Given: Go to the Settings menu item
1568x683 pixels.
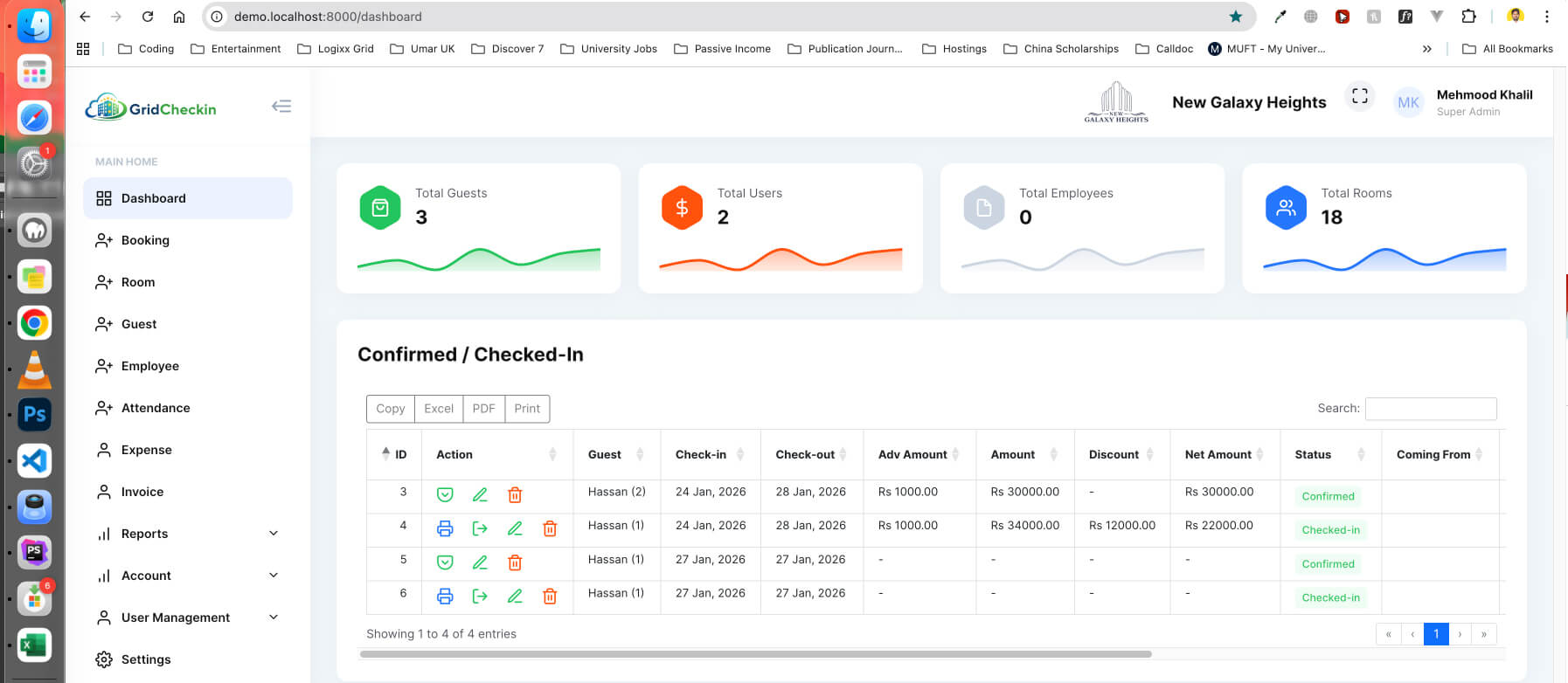Looking at the screenshot, I should click(x=146, y=659).
